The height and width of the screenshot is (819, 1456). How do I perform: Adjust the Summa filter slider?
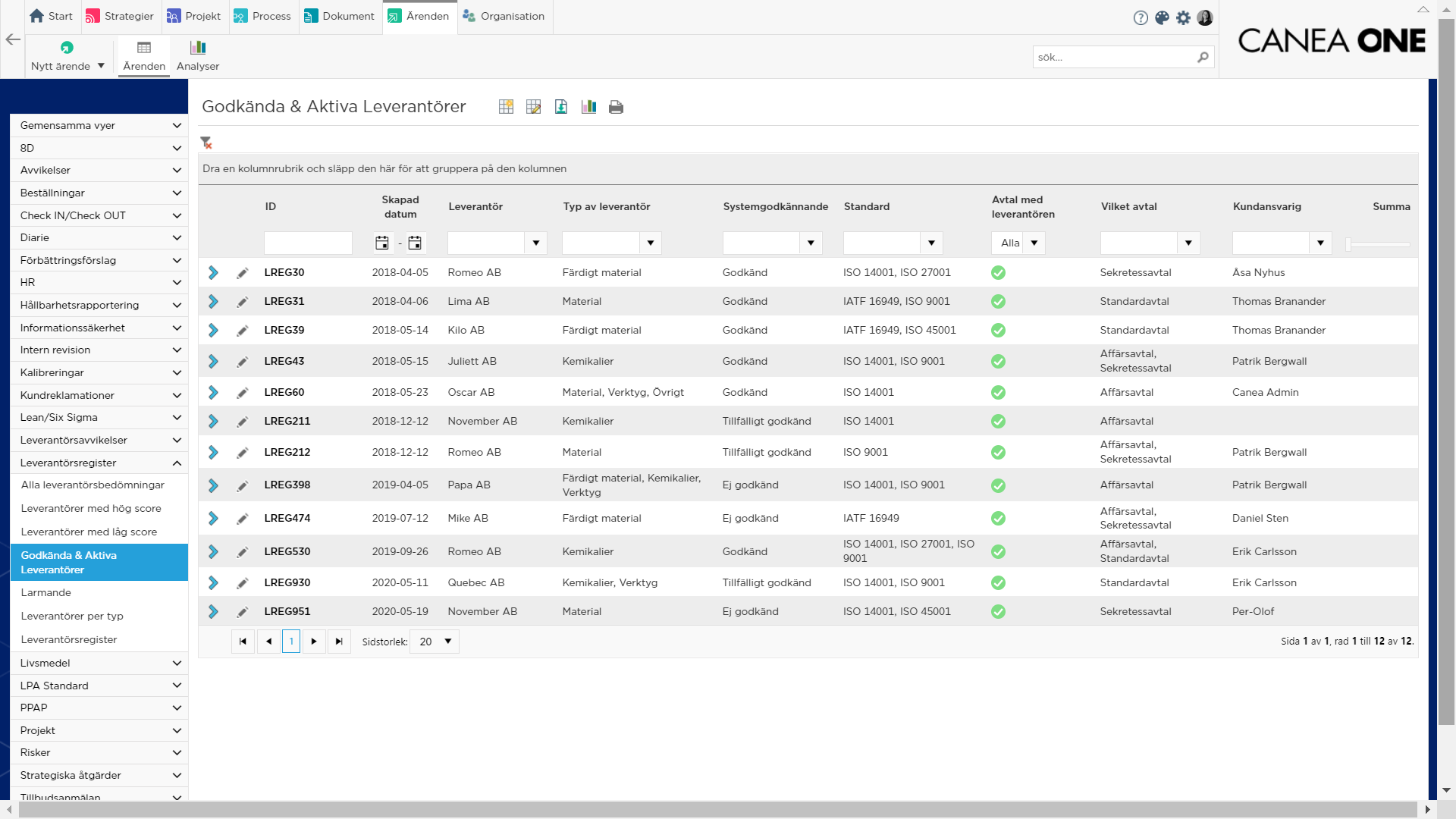click(x=1378, y=243)
